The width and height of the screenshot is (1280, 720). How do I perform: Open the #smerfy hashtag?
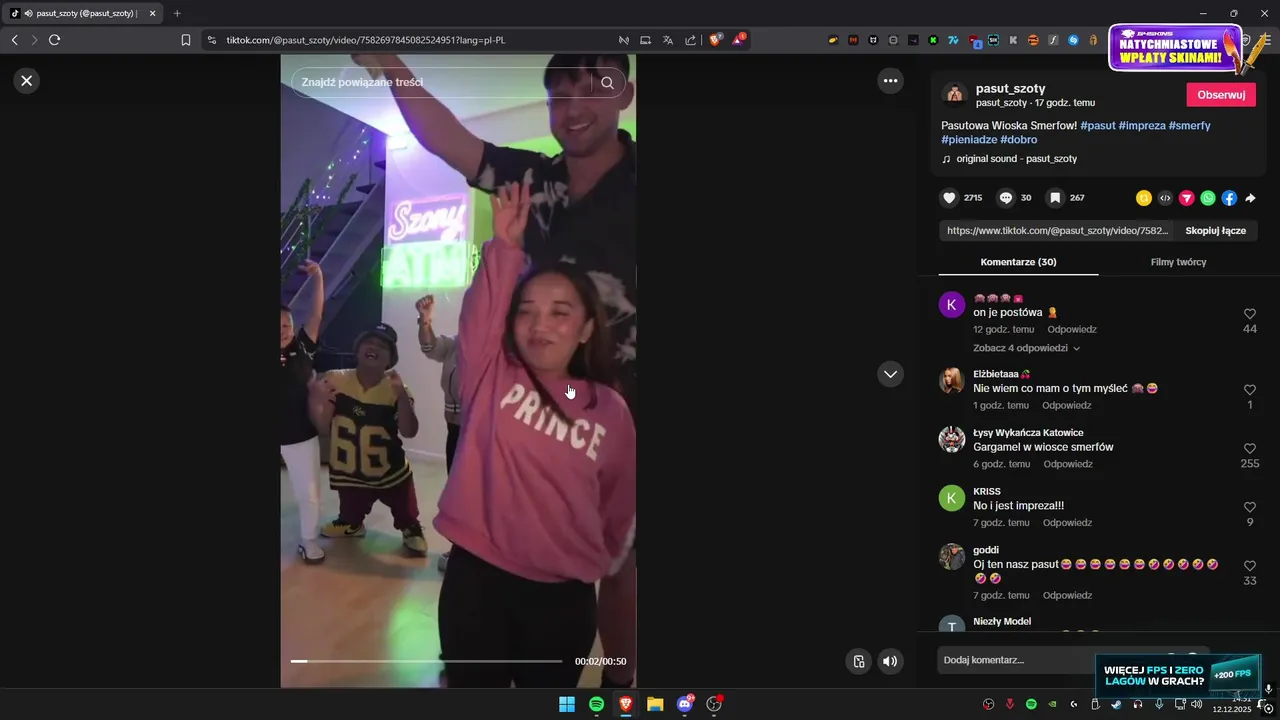1189,125
